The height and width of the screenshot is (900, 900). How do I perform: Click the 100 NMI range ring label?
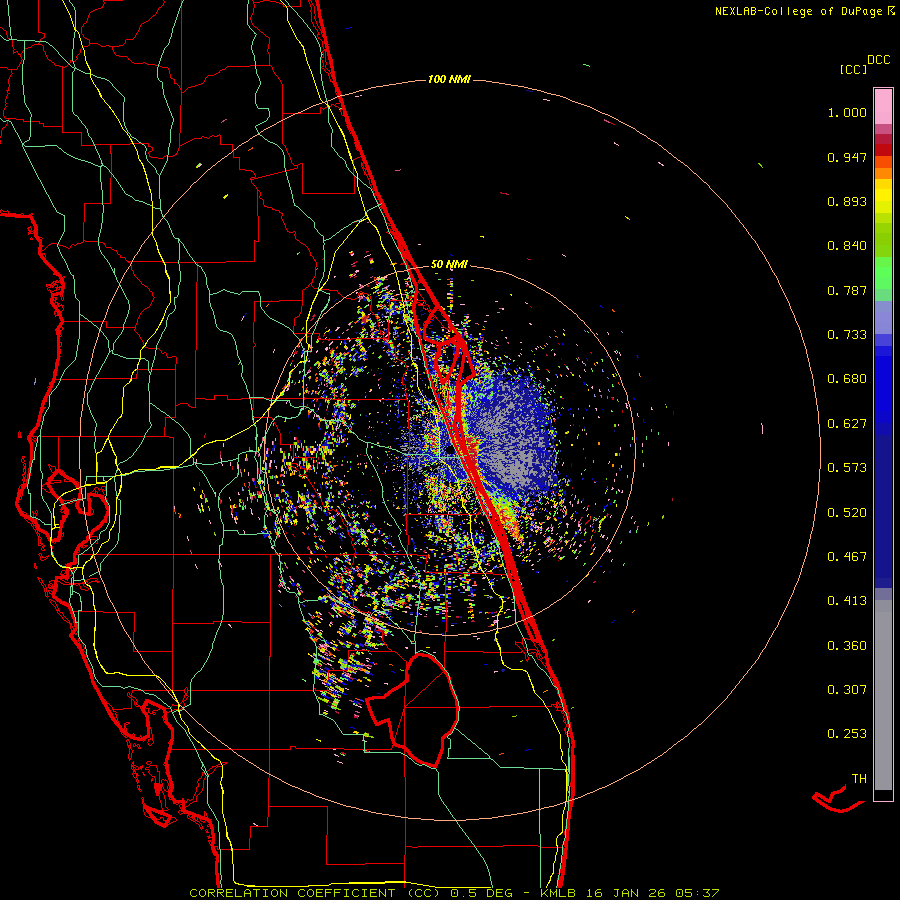coord(449,79)
